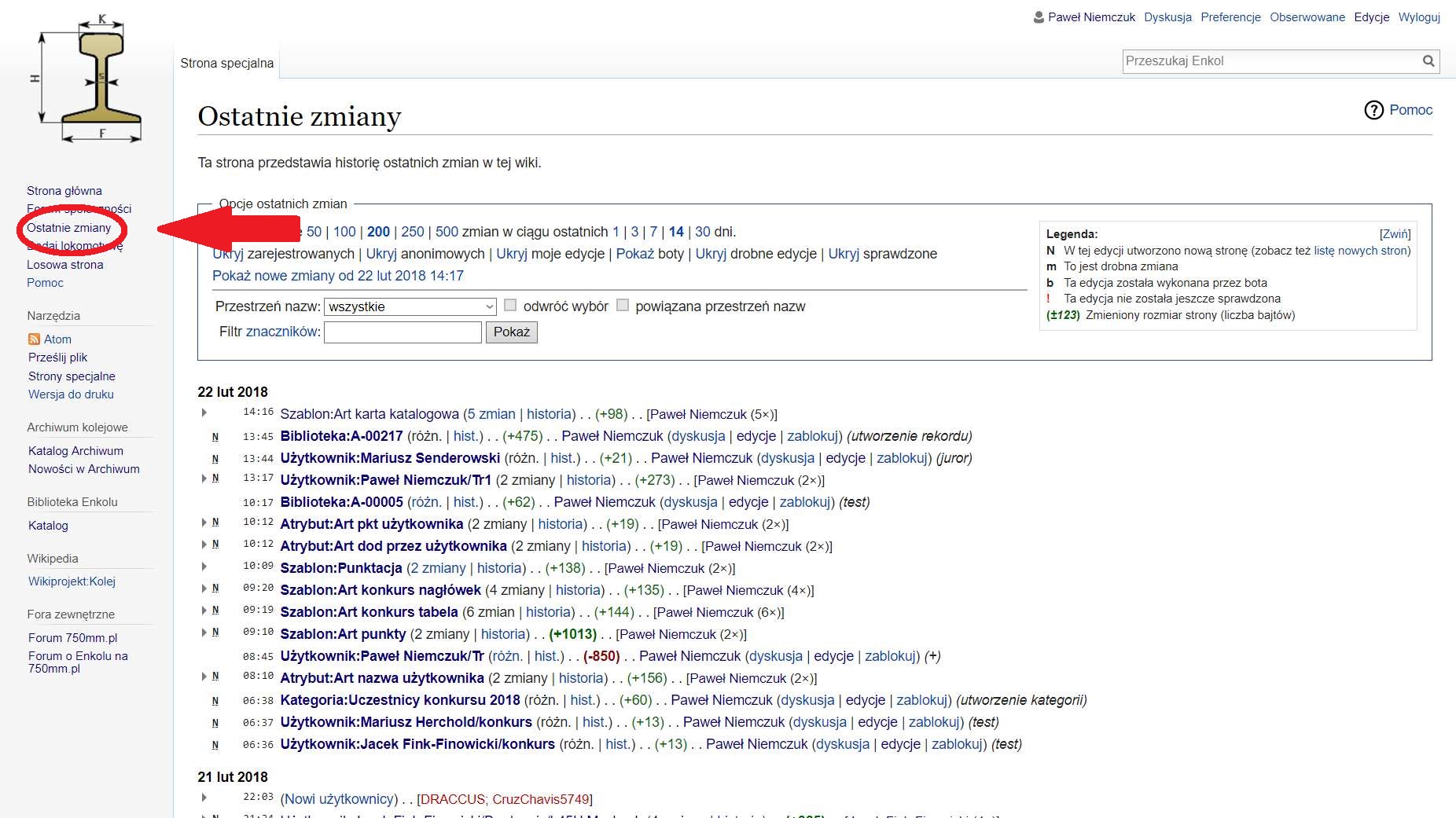Click the Pomoc help question-mark icon
The image size is (1456, 818).
pyautogui.click(x=1373, y=110)
